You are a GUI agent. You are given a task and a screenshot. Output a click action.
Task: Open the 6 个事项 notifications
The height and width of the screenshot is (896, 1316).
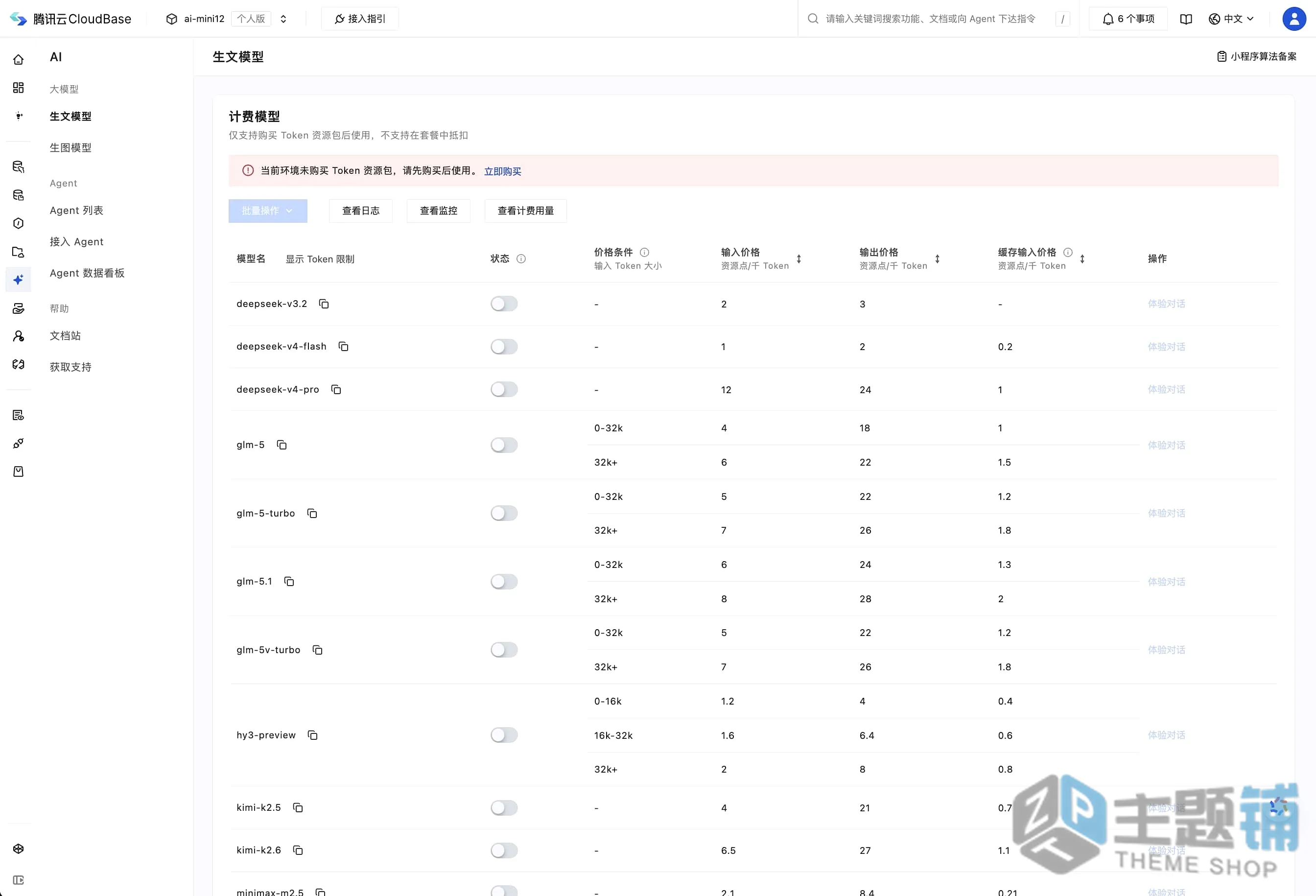coord(1128,19)
